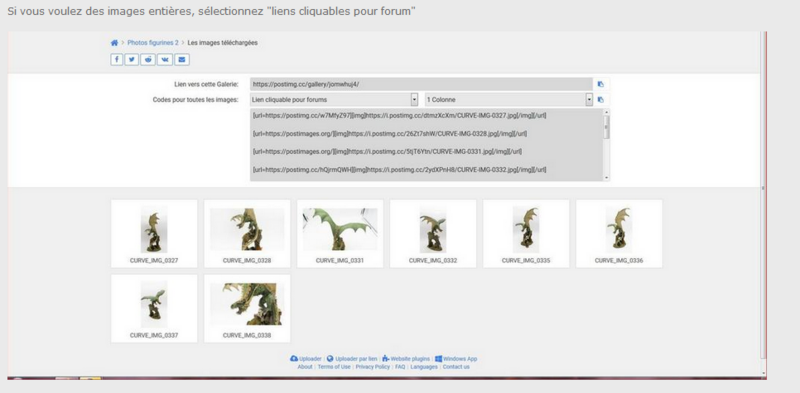800x393 pixels.
Task: Click the code line ending CURVE-IMG-0331.jpg
Action: tap(387, 152)
